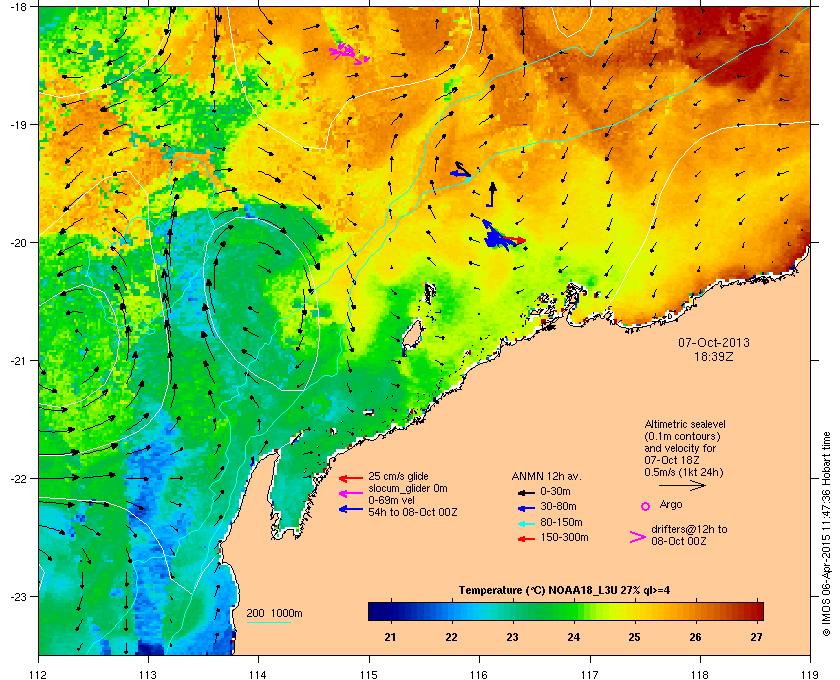
Task: Click the longitude 119 axis label
Action: click(x=810, y=674)
